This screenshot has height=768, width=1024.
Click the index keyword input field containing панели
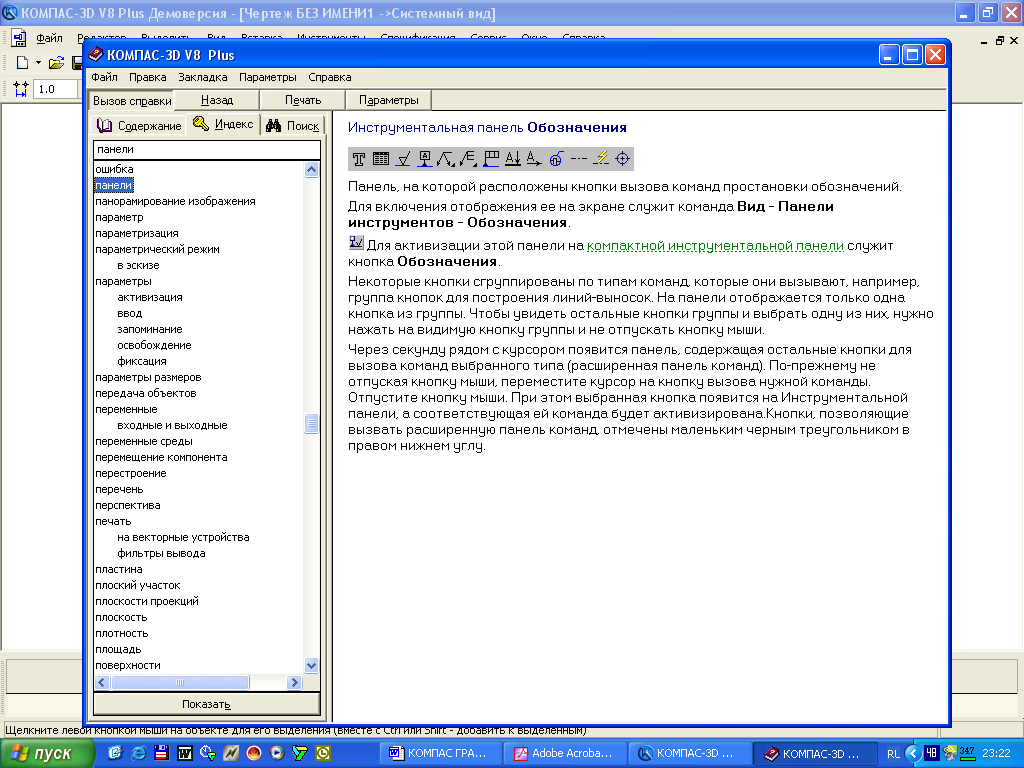tap(207, 150)
